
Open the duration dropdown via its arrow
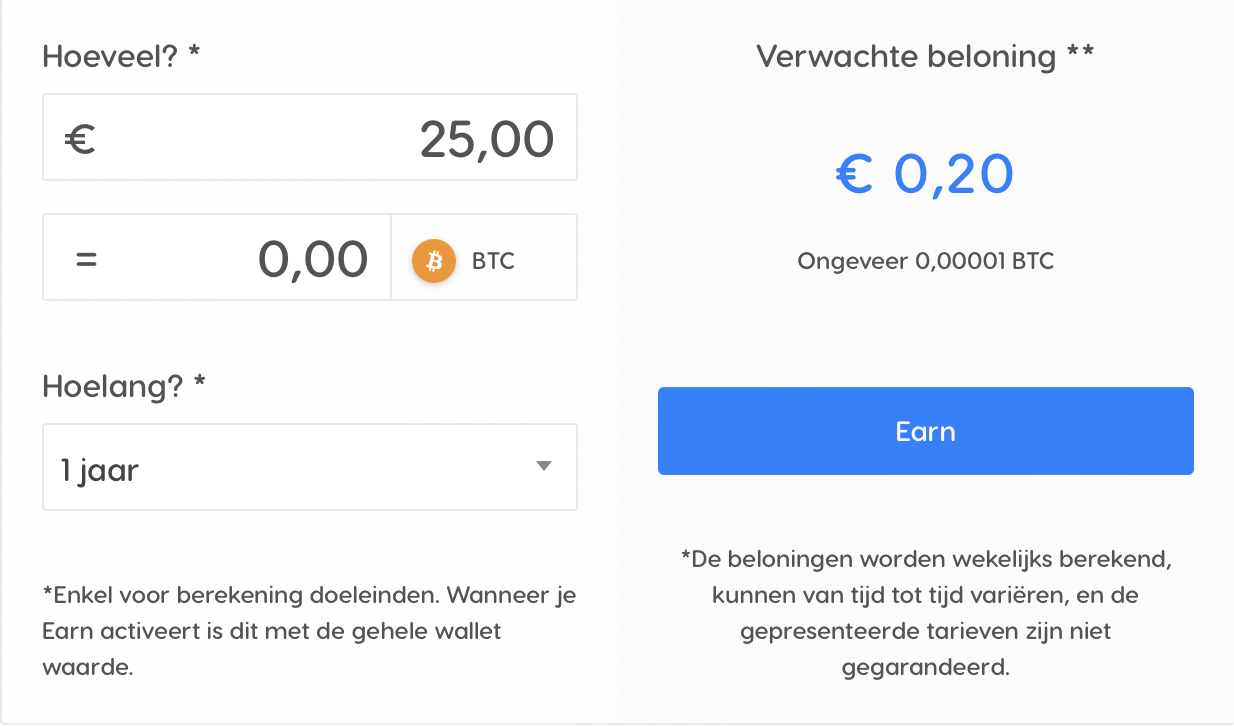coord(544,466)
